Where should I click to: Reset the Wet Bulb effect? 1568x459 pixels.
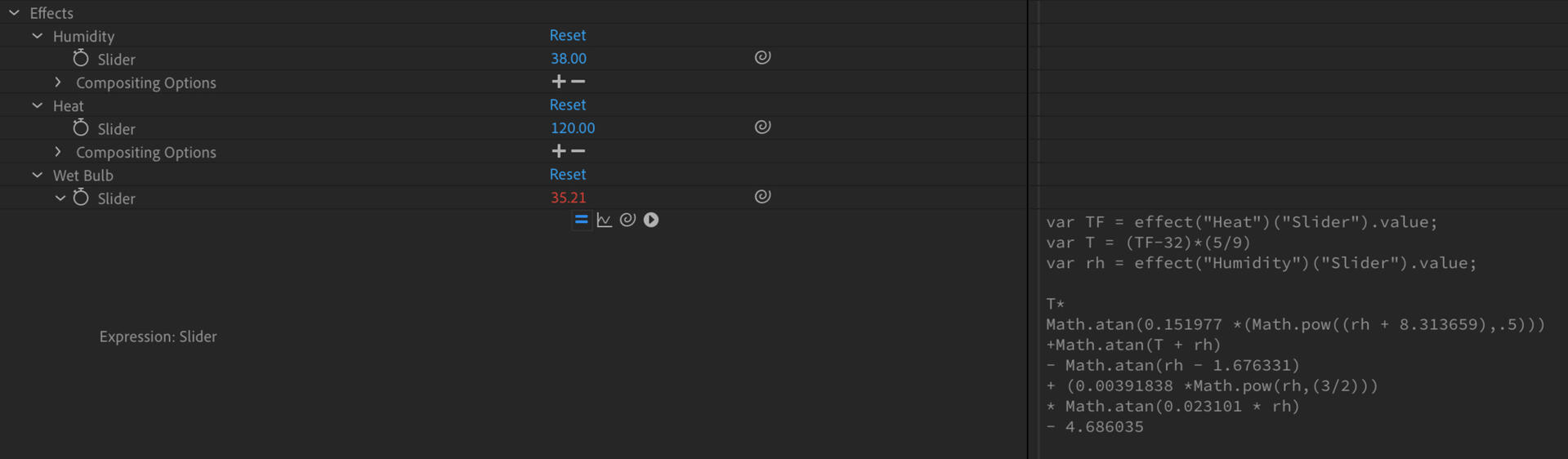[x=567, y=174]
